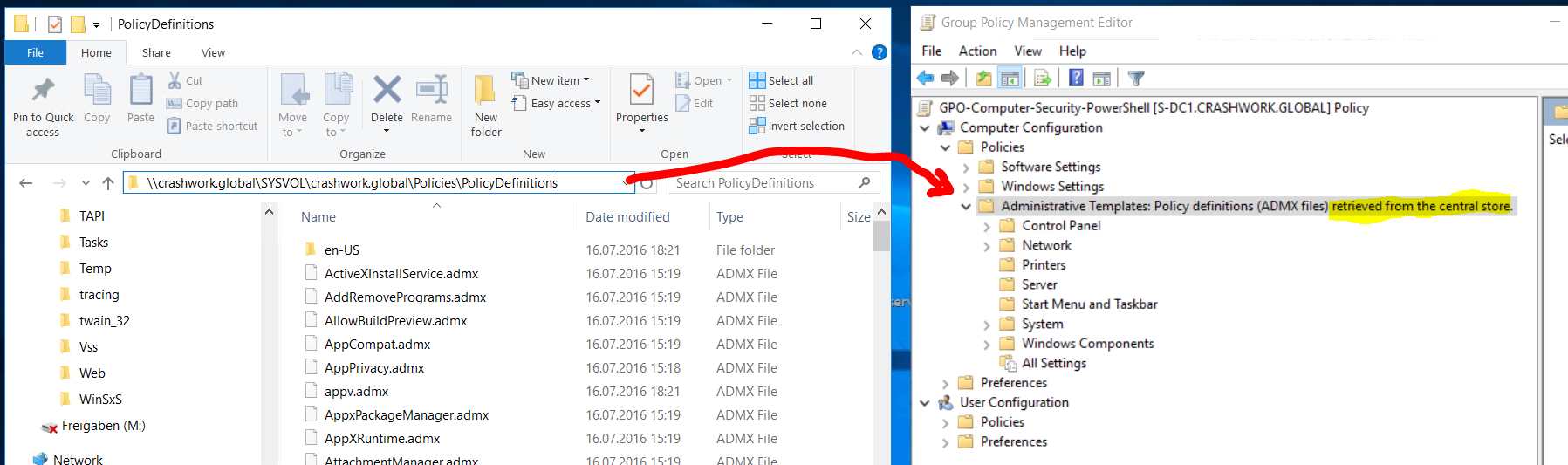Select Network in navigation pane
1568x465 pixels.
pyautogui.click(x=78, y=459)
